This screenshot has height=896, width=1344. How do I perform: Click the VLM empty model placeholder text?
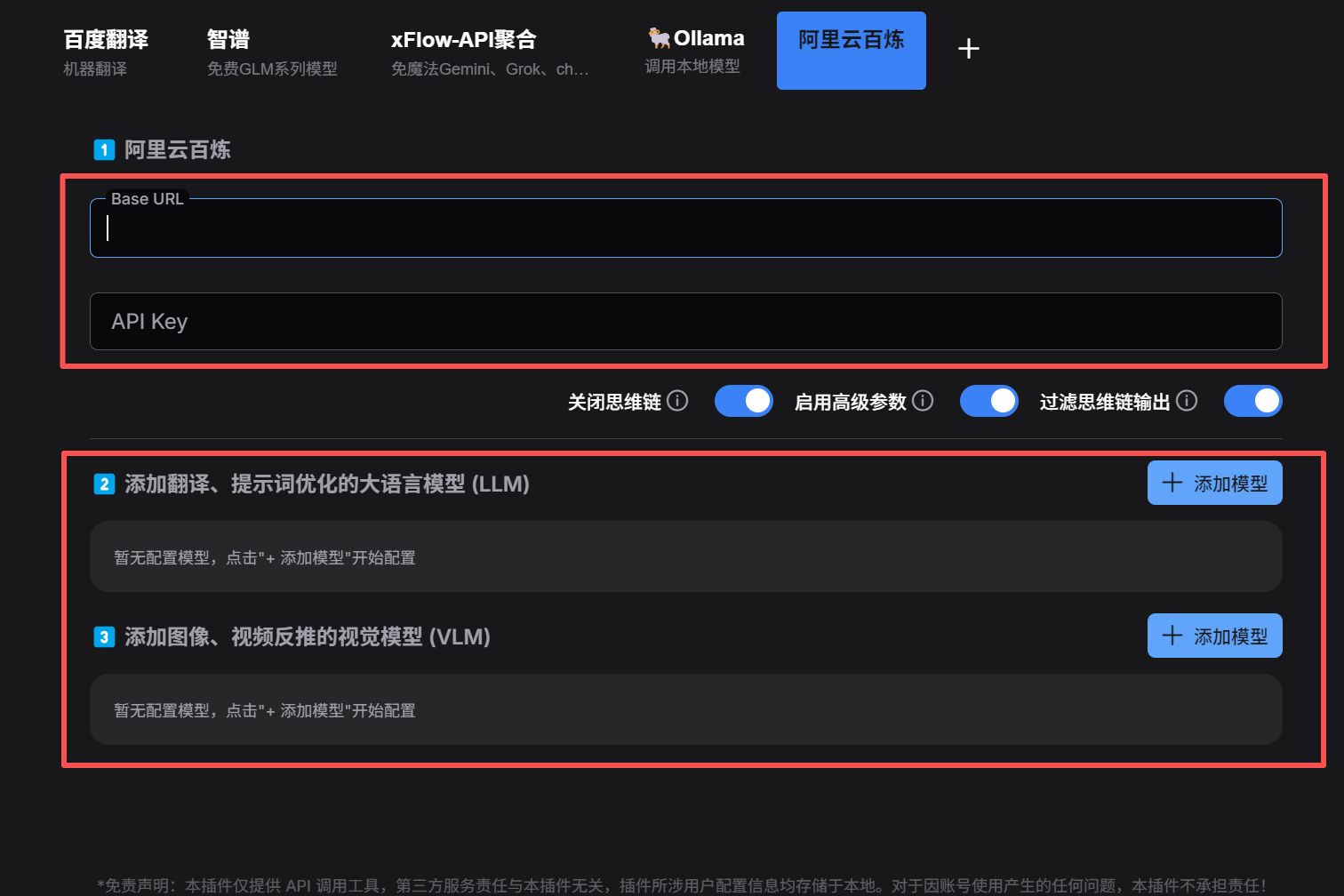(265, 710)
